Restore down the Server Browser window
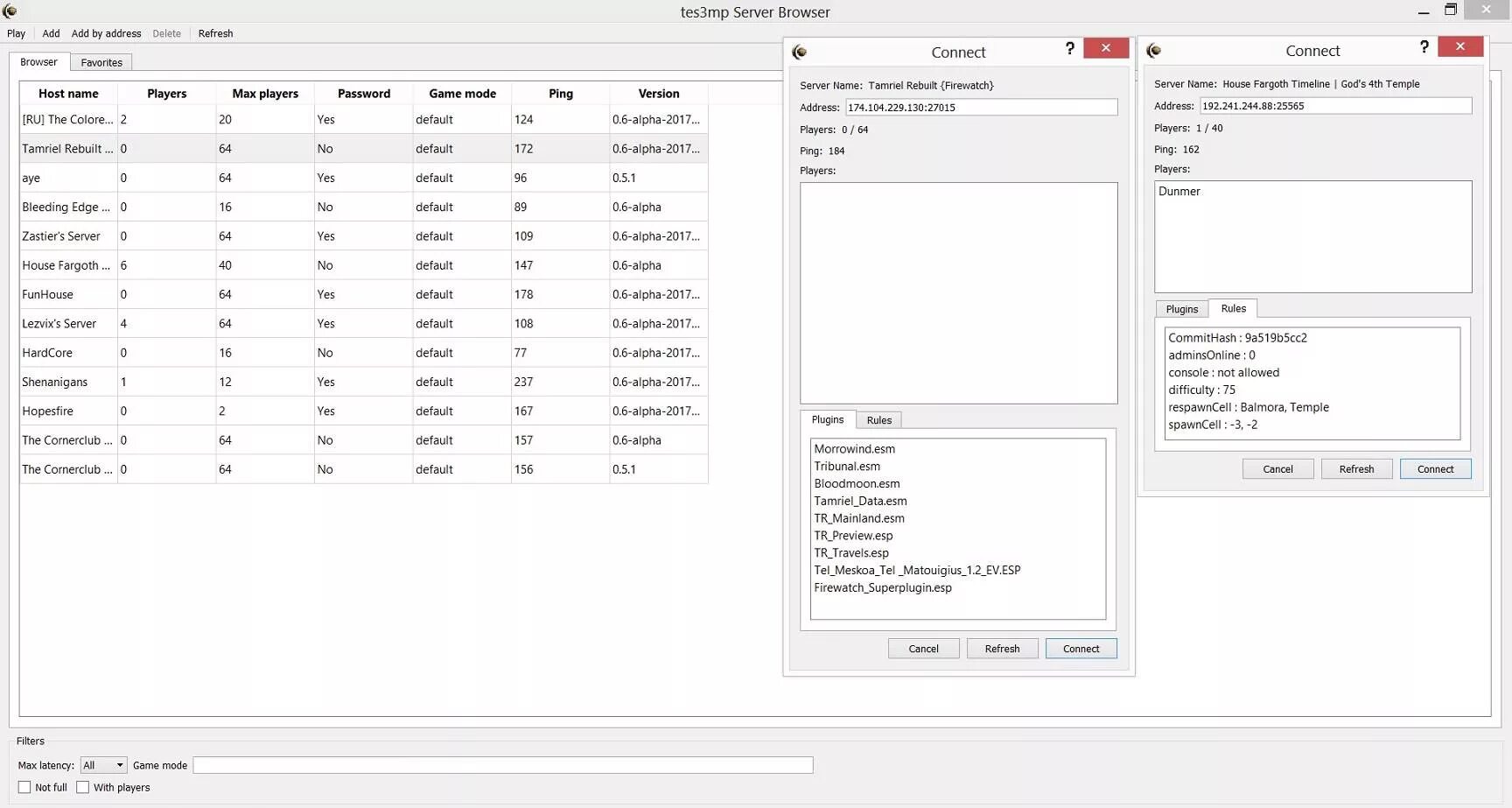 point(1450,10)
